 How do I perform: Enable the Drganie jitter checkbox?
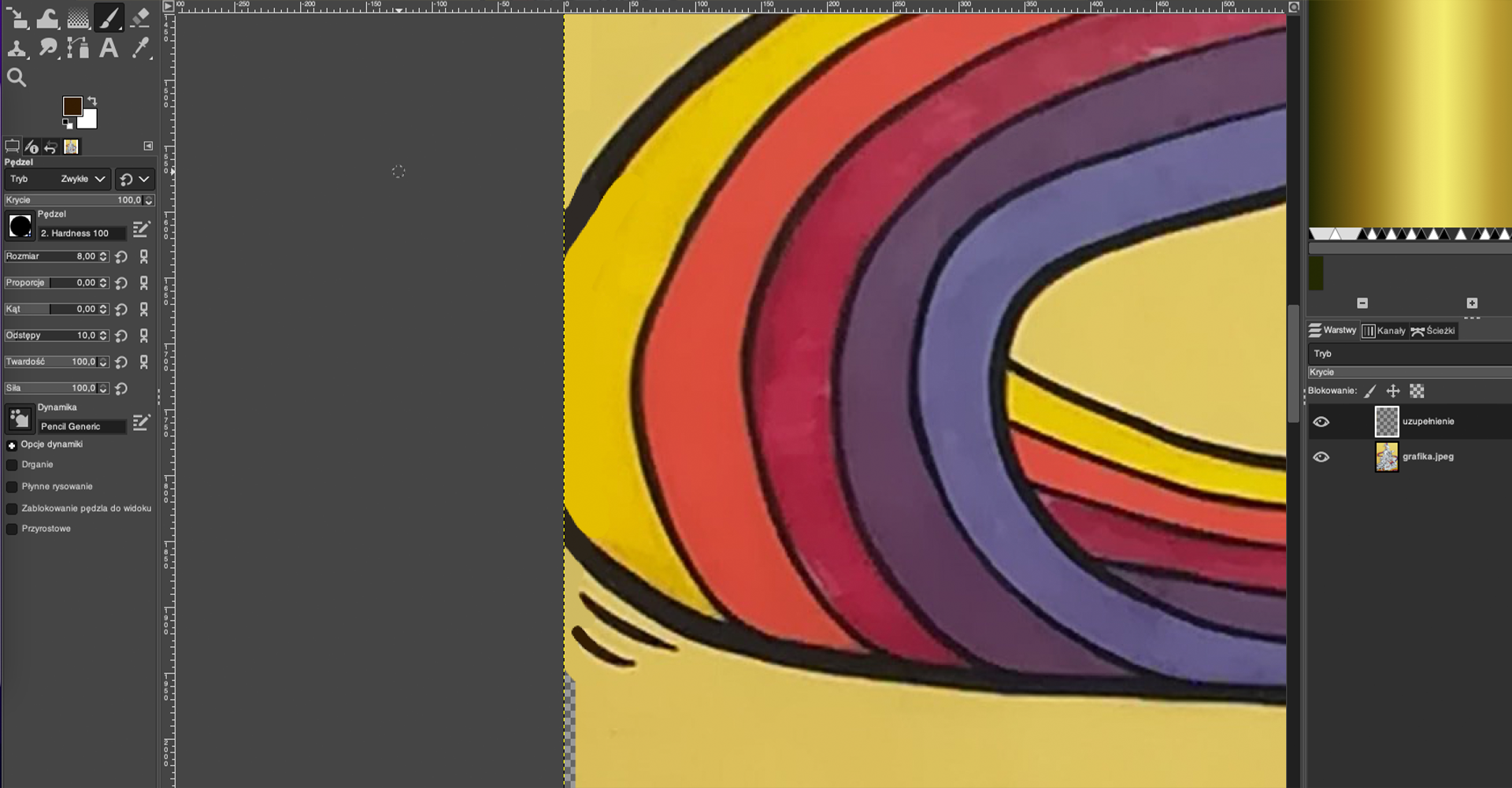(x=12, y=465)
